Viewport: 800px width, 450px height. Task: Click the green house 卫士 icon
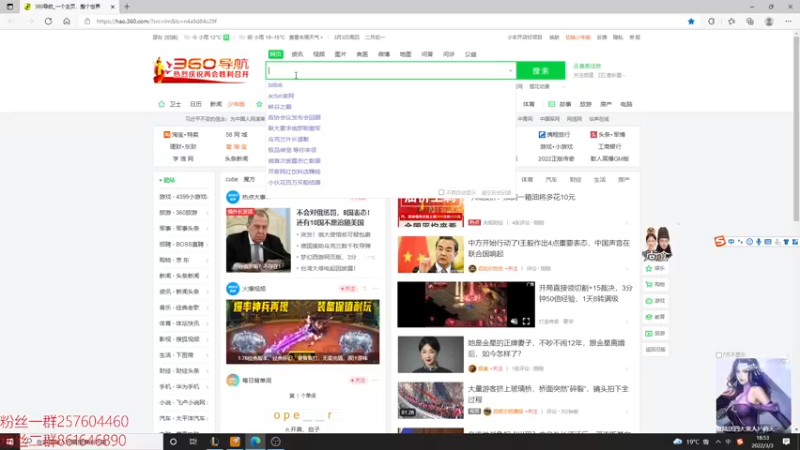[161, 104]
